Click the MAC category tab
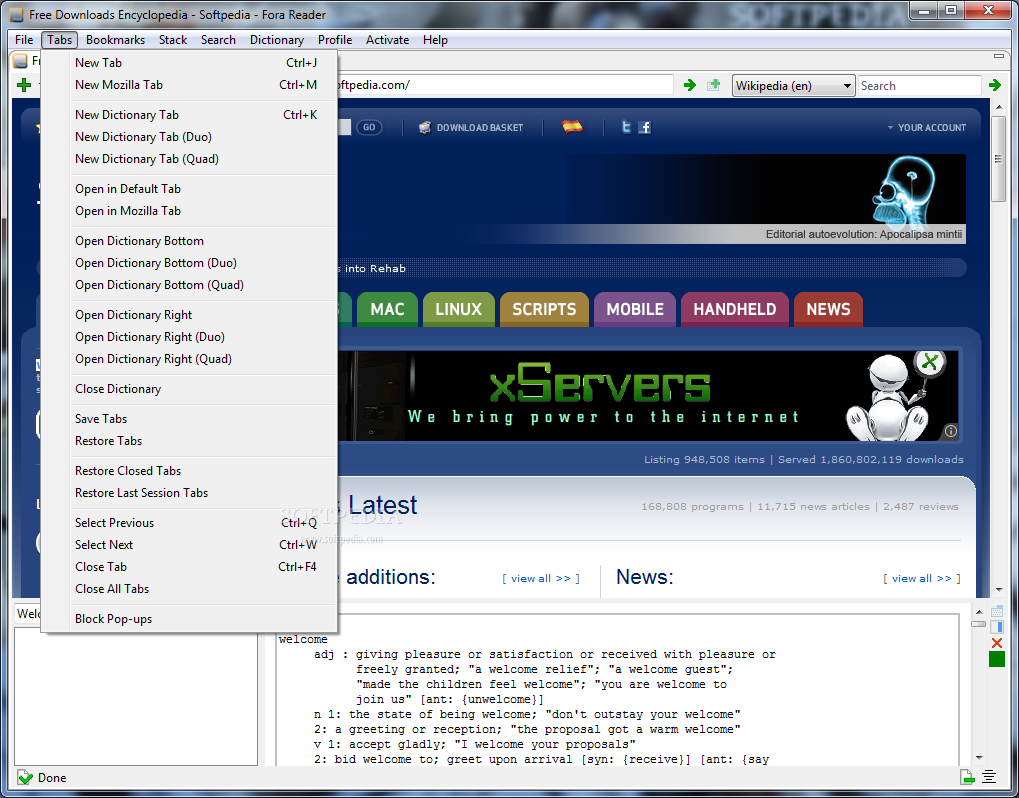 [x=387, y=309]
